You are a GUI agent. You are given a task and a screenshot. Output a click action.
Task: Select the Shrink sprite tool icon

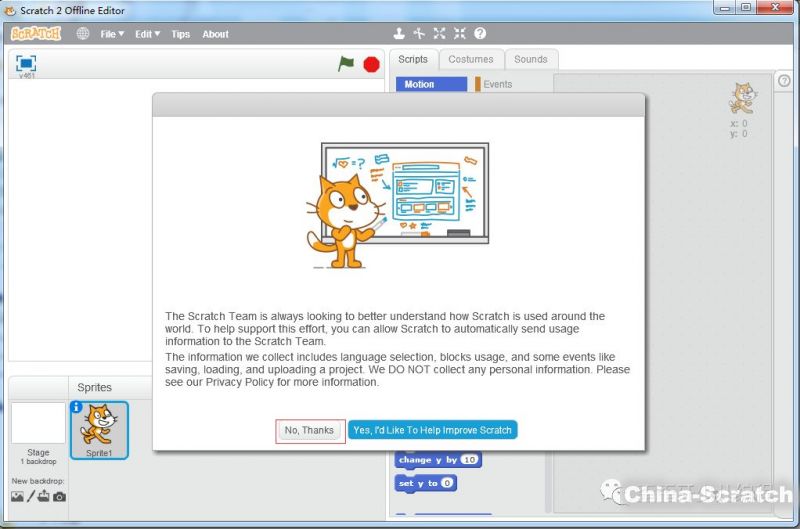pyautogui.click(x=460, y=34)
